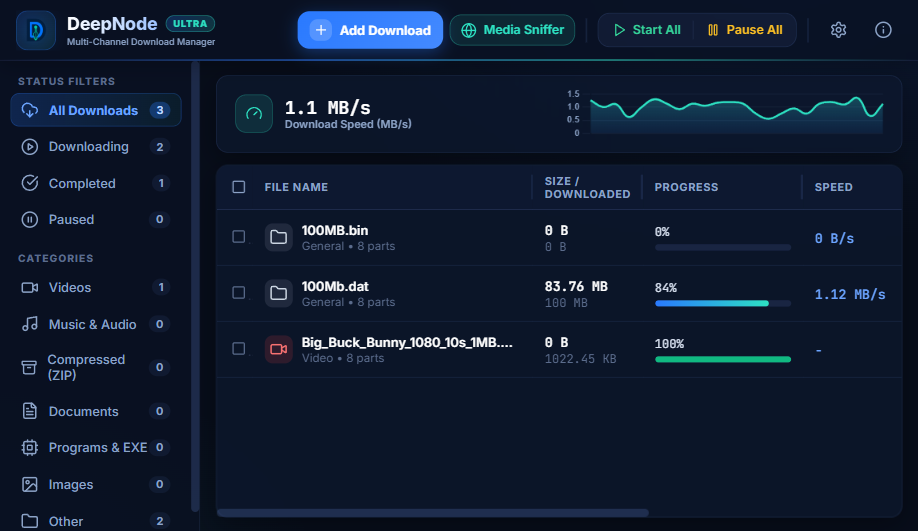Open the Compressed (ZIP) category
The width and height of the screenshot is (918, 531).
[x=96, y=367]
